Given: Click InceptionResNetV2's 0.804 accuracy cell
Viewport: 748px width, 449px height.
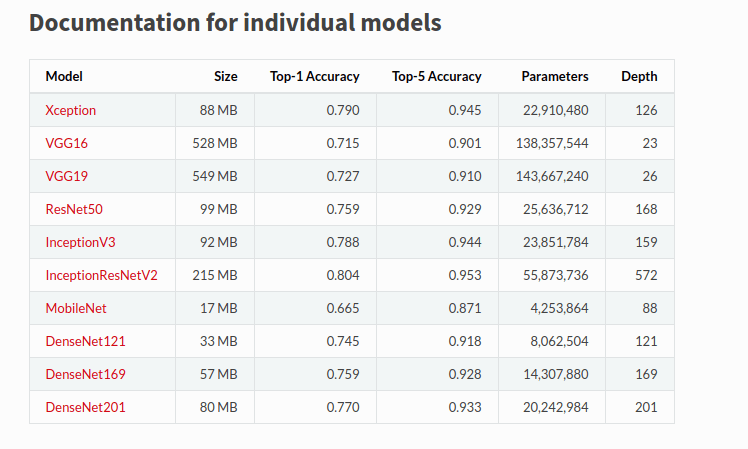Looking at the screenshot, I should (342, 275).
